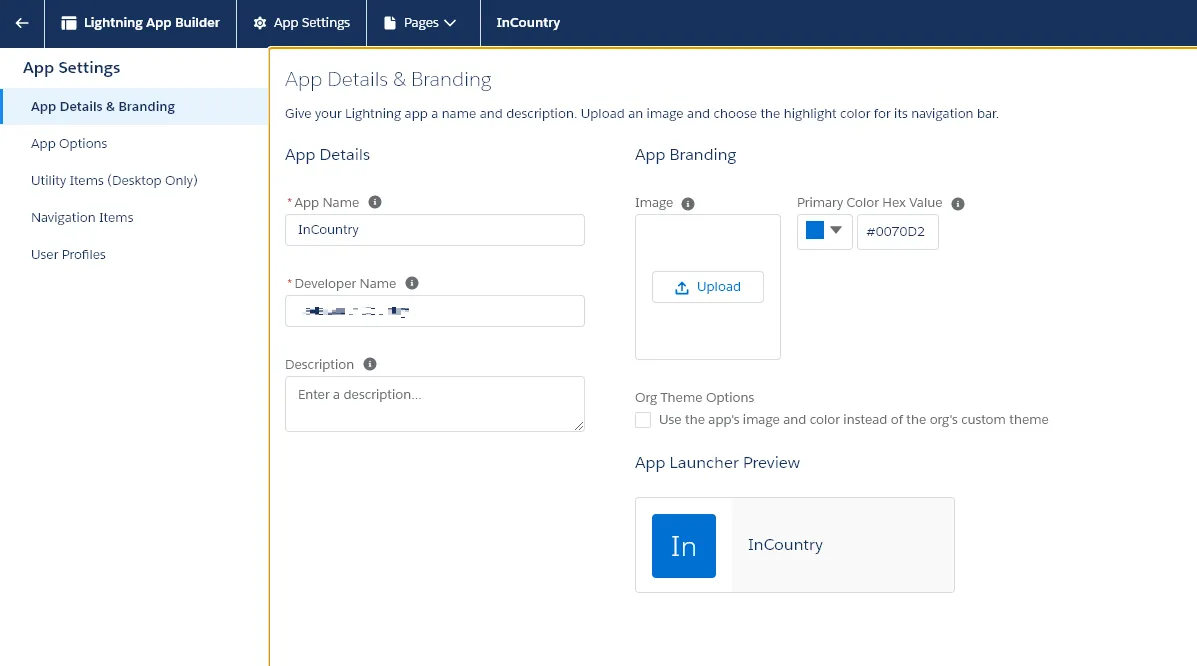Enable the app's image and color checkbox
Viewport: 1197px width, 666px height.
point(643,420)
